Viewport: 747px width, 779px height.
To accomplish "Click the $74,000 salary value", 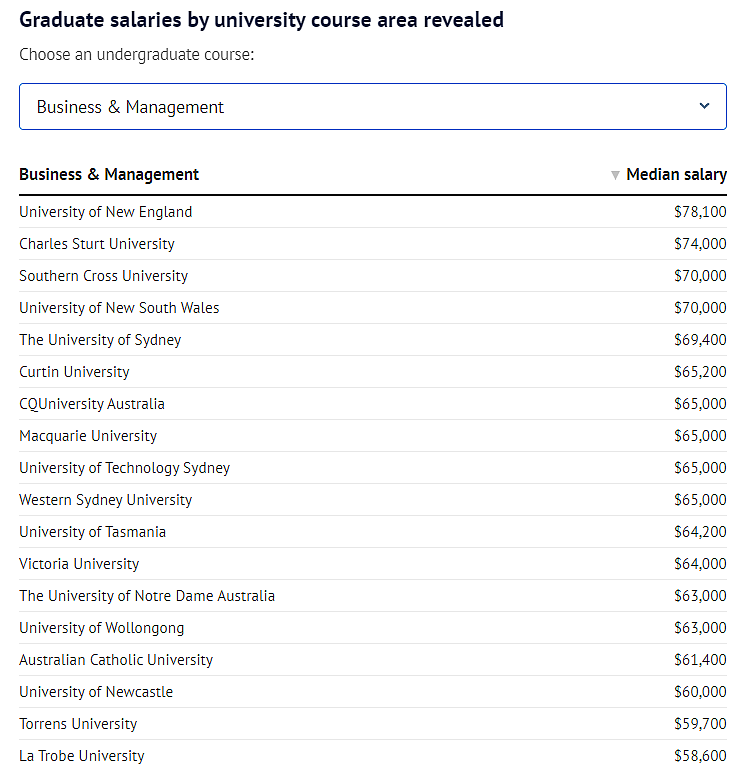I will pyautogui.click(x=700, y=244).
